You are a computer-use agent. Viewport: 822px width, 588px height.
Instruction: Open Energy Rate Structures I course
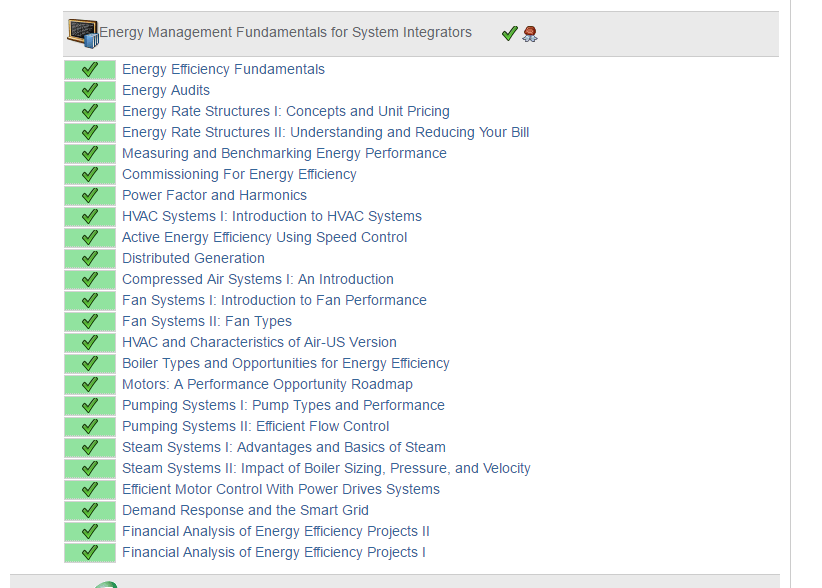coord(286,112)
